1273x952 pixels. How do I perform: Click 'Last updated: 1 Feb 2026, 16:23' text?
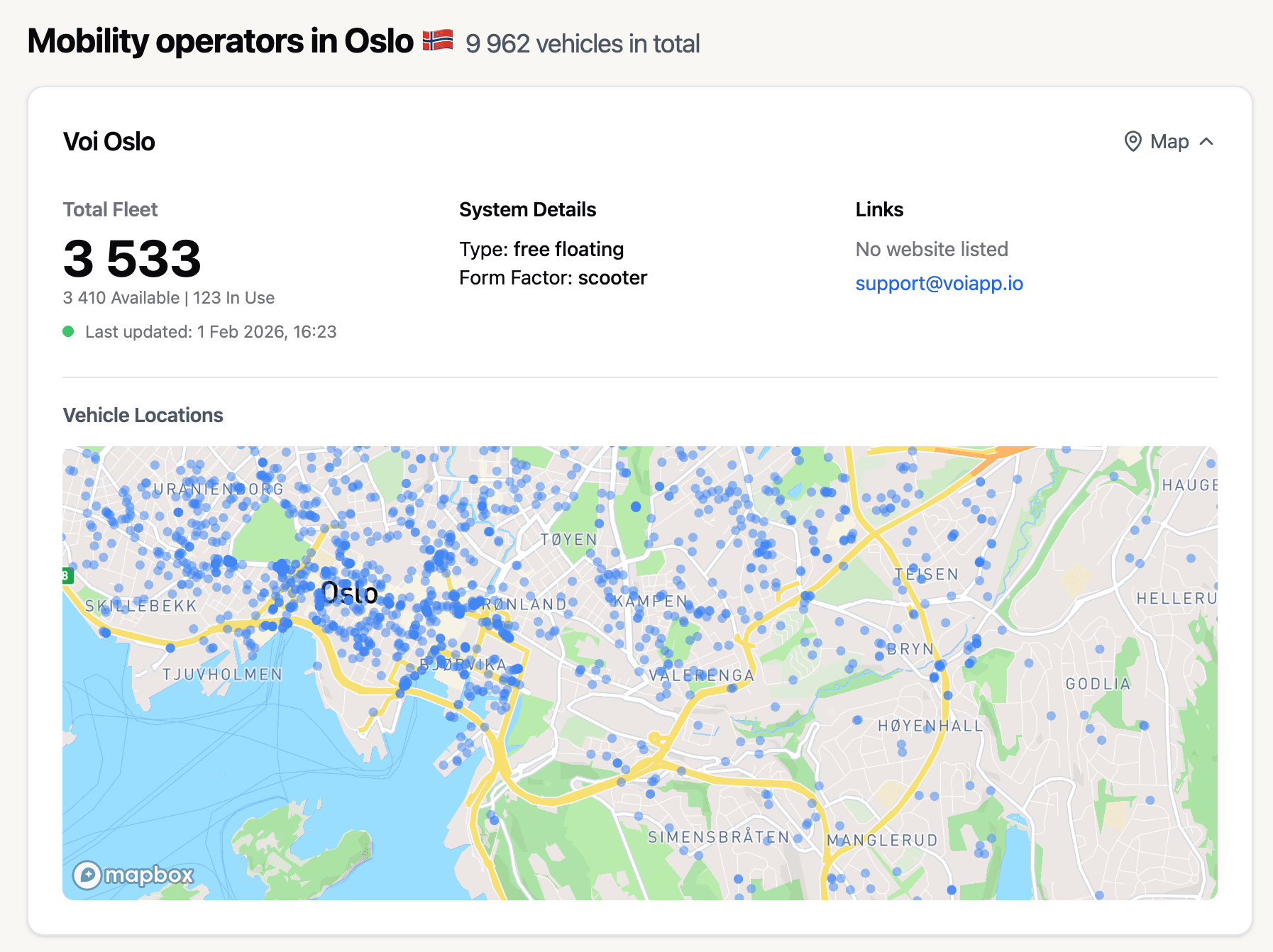coord(211,332)
